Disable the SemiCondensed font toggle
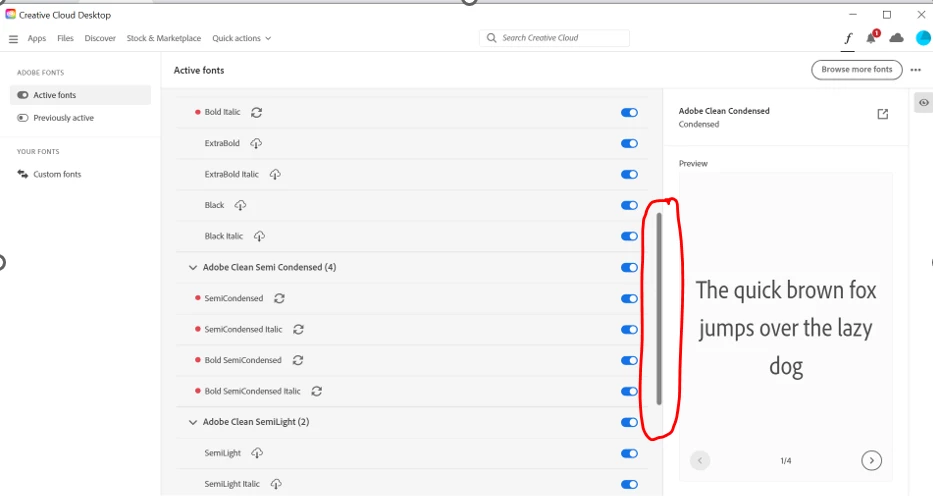This screenshot has height=496, width=933. (629, 299)
